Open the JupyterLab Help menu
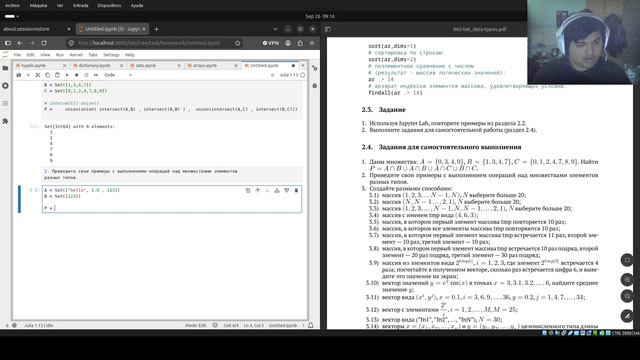 (x=130, y=55)
